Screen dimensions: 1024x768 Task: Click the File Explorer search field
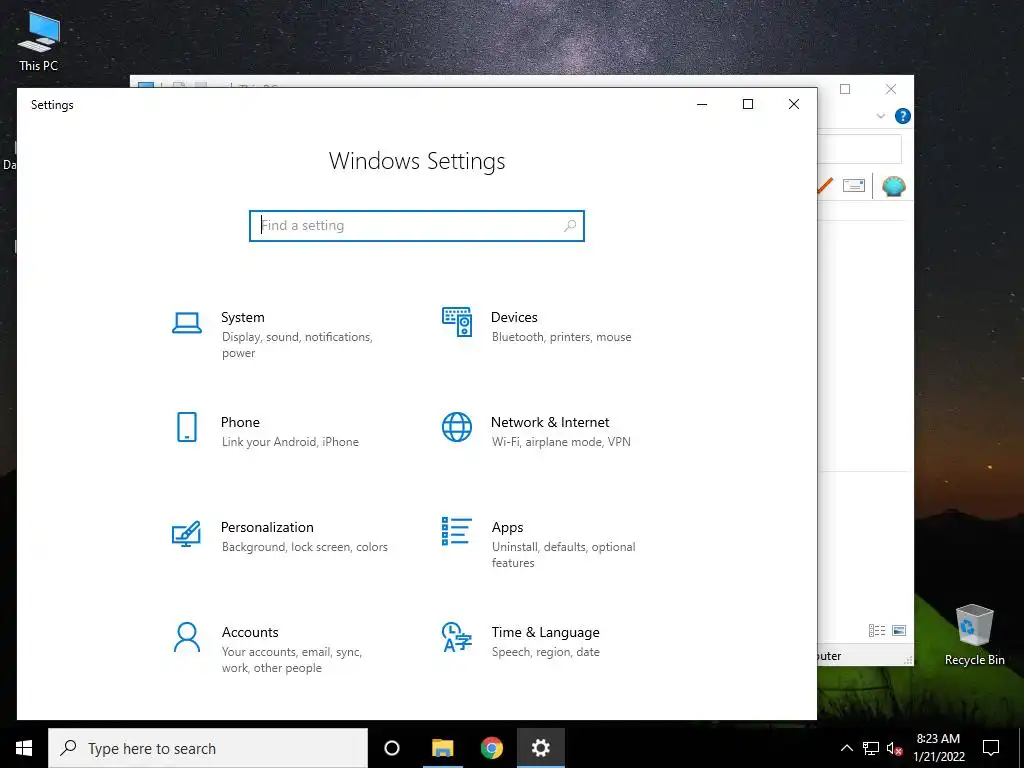tap(859, 150)
